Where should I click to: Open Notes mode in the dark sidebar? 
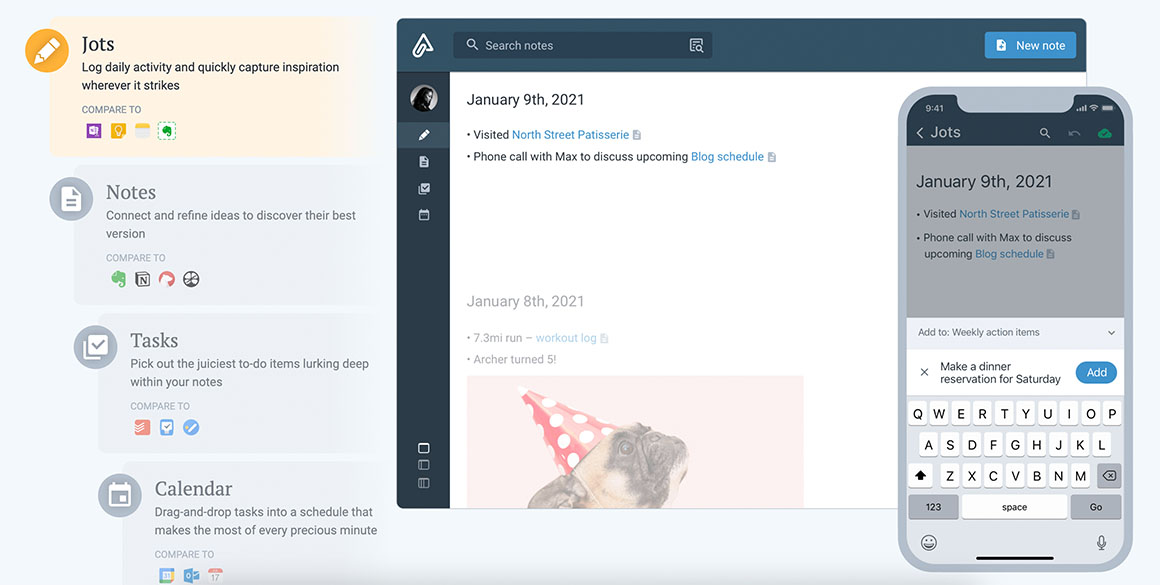coord(424,162)
